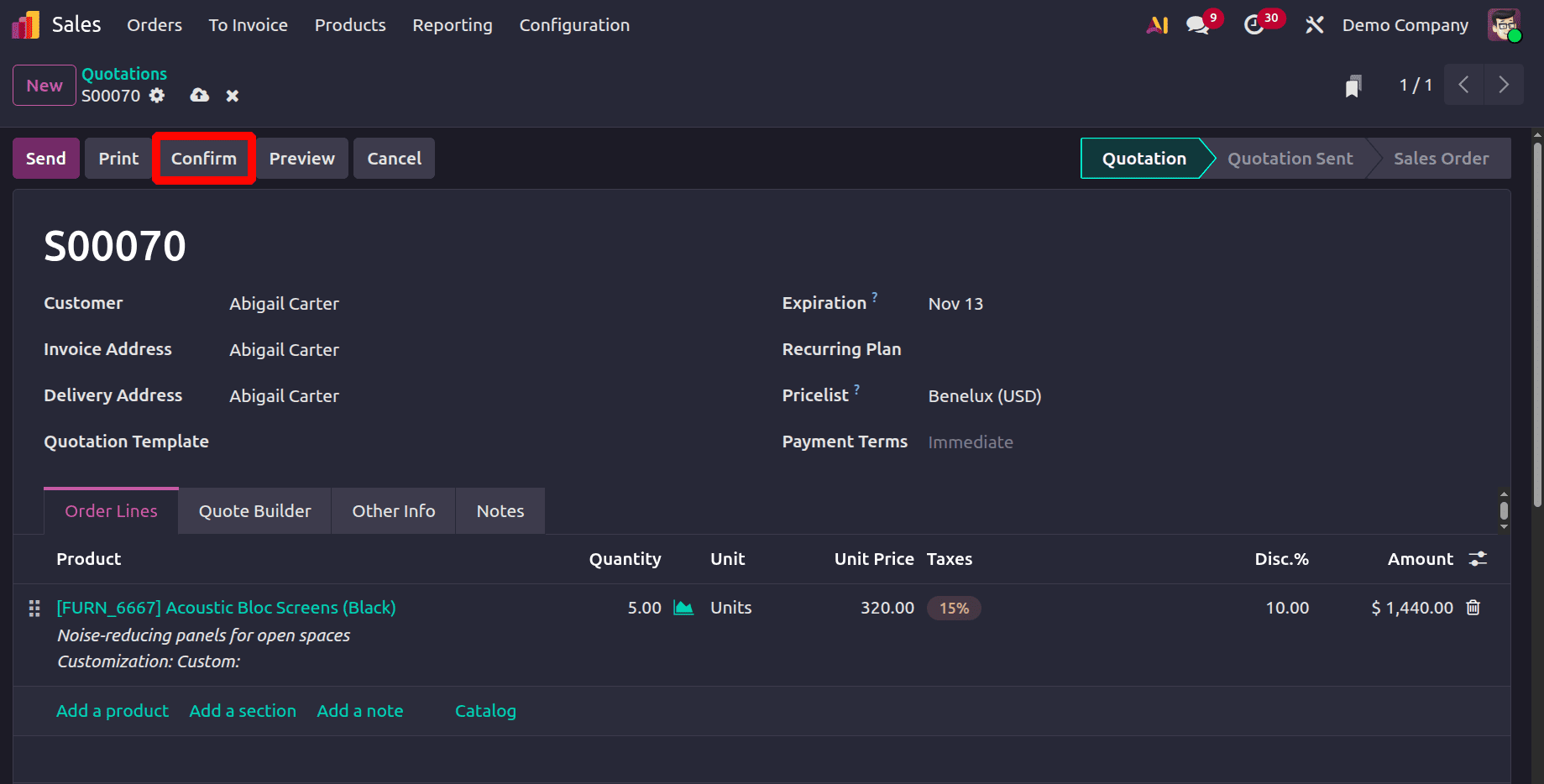Screen dimensions: 1544x784
Task: Open the Acoustic Bloc Screens product link
Action: pos(226,608)
